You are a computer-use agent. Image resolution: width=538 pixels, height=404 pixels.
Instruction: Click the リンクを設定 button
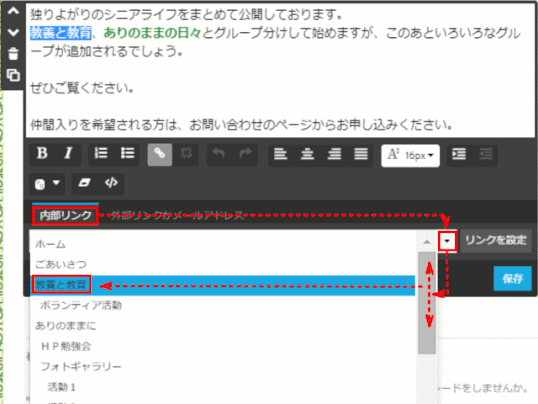tap(496, 240)
